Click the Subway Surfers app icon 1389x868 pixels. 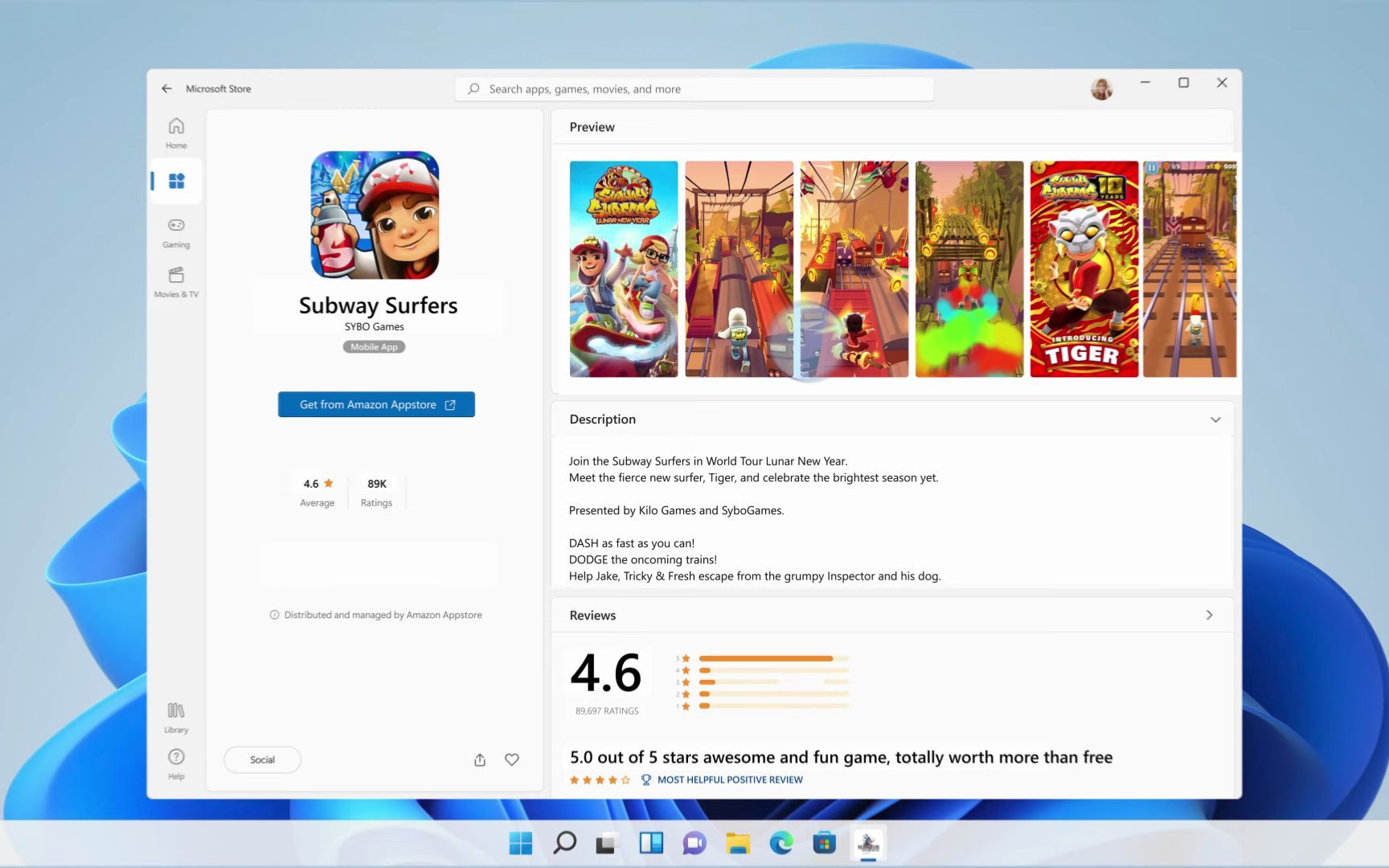pos(375,215)
